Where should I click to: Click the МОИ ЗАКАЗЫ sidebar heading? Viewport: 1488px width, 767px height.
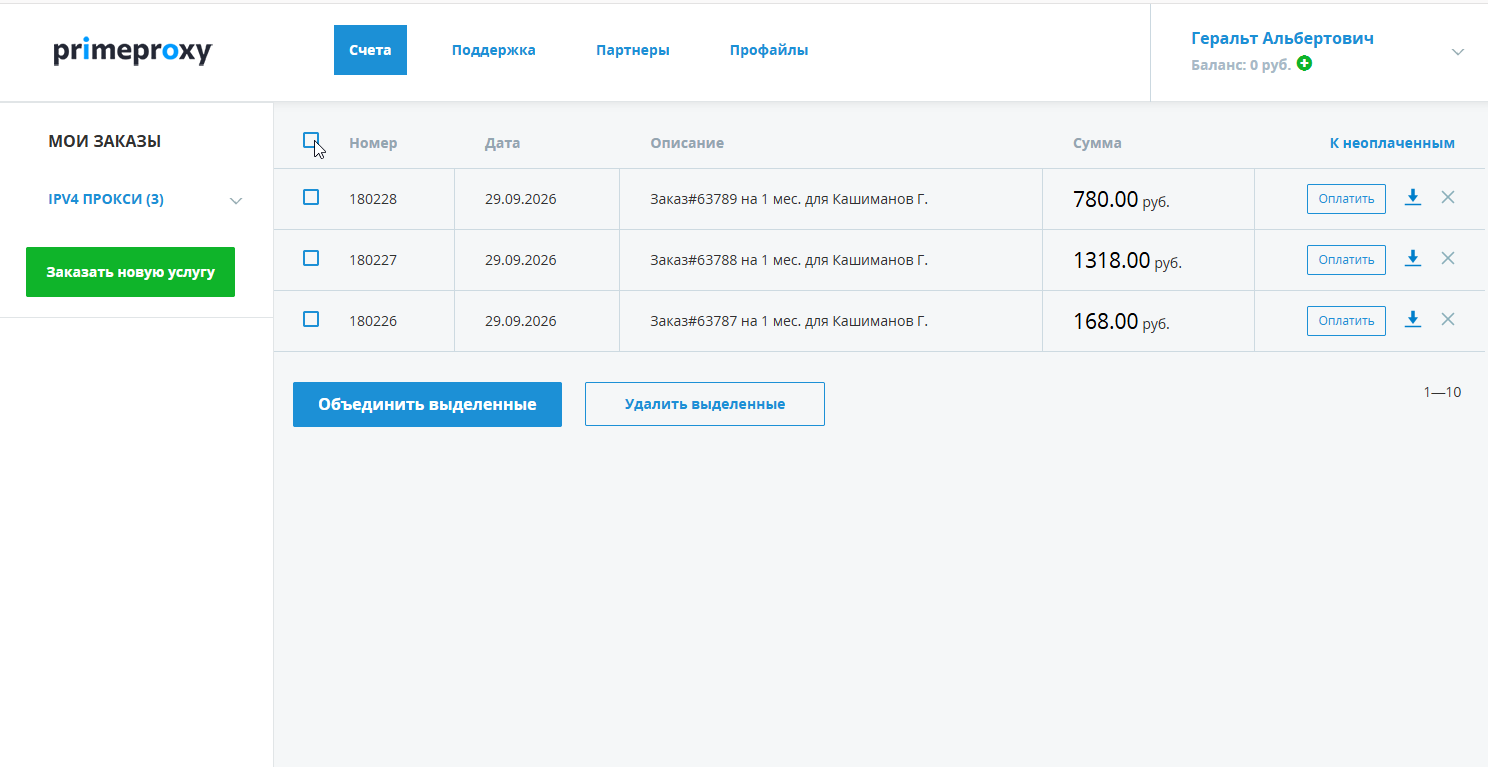tap(104, 142)
